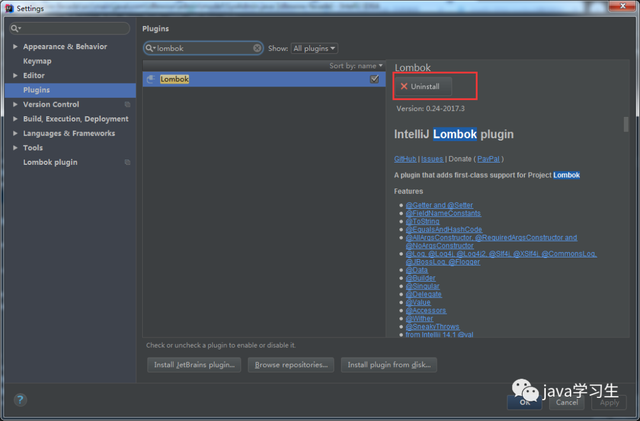Screen dimensions: 640x421
Task: Open the @Singular feature link
Action: [x=422, y=286]
